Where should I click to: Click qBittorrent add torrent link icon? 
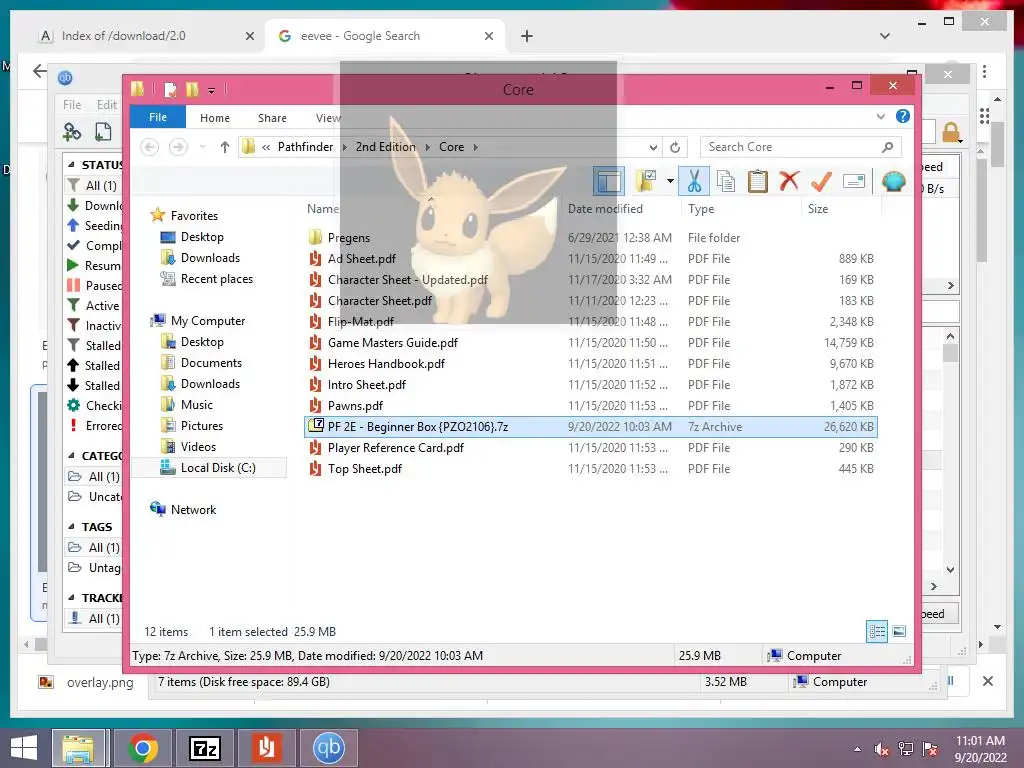coord(72,131)
